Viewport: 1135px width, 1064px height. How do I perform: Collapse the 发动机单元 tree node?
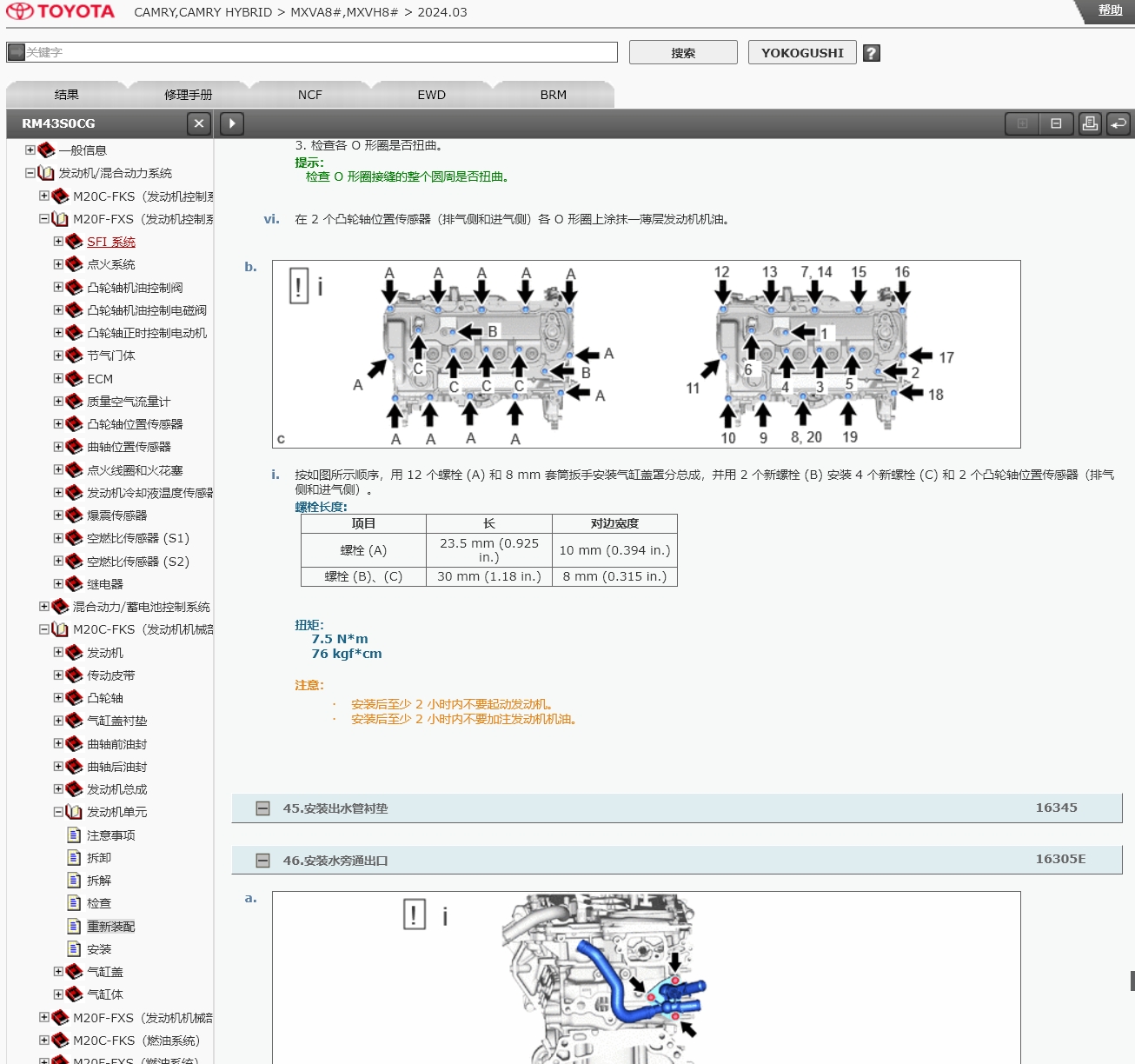tap(58, 812)
